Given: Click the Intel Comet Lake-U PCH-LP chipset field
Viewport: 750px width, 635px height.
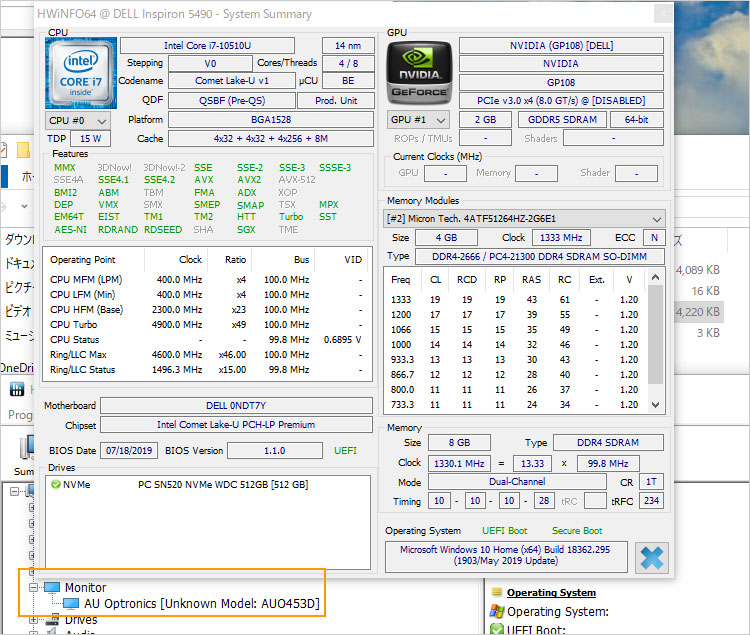Looking at the screenshot, I should pyautogui.click(x=236, y=425).
